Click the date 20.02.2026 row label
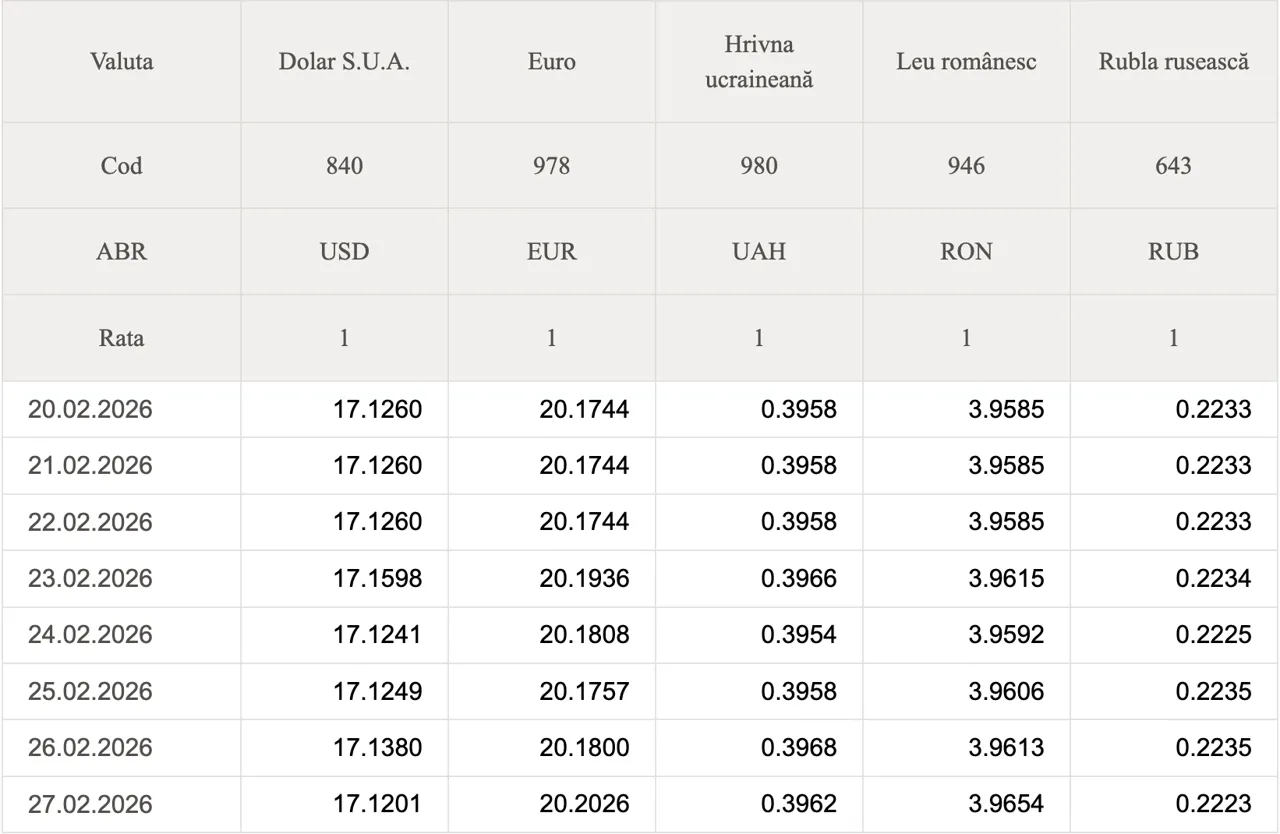 [x=90, y=409]
